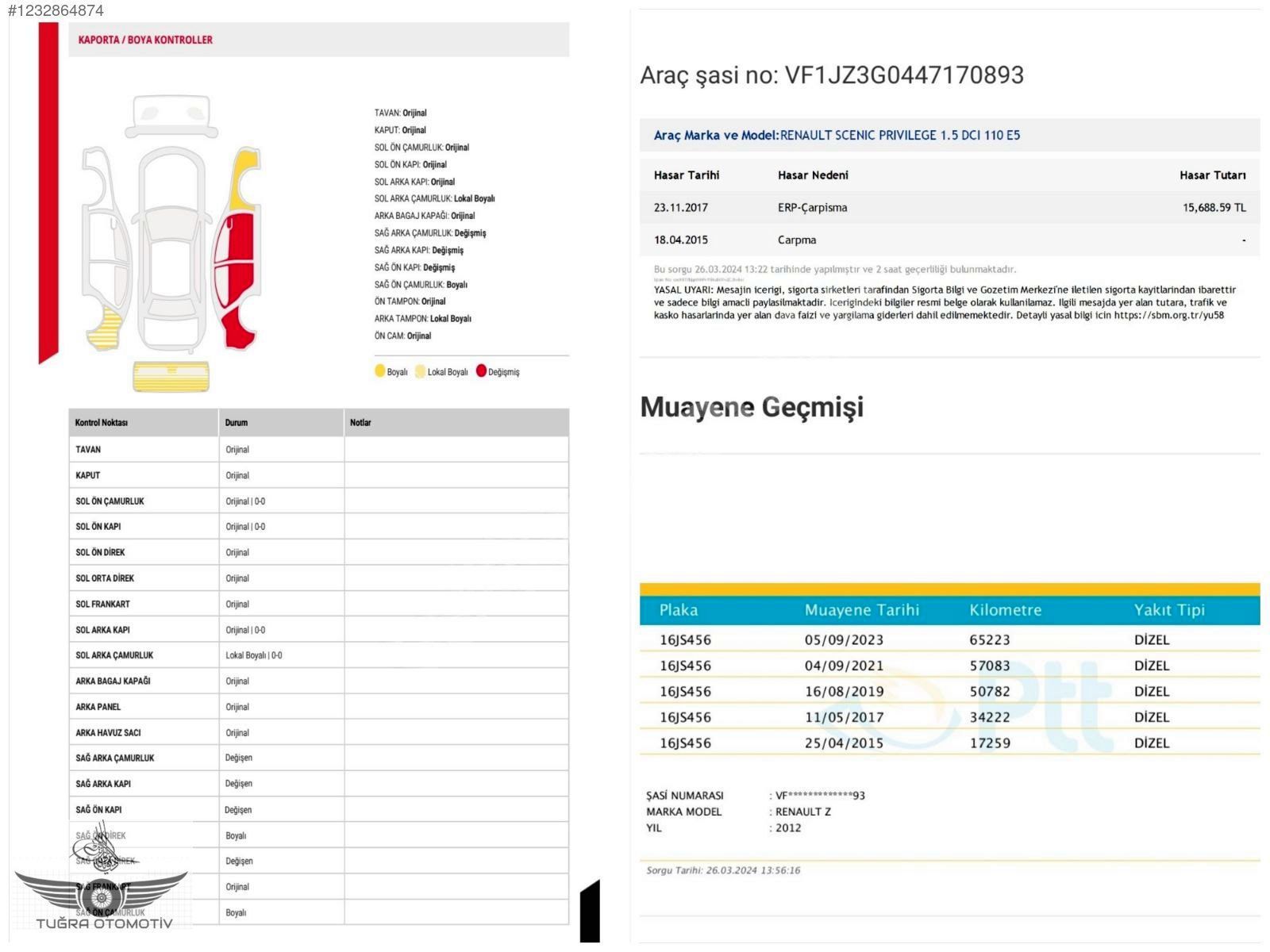Click the pale Lokal Boyalı legend swatch

pyautogui.click(x=420, y=371)
